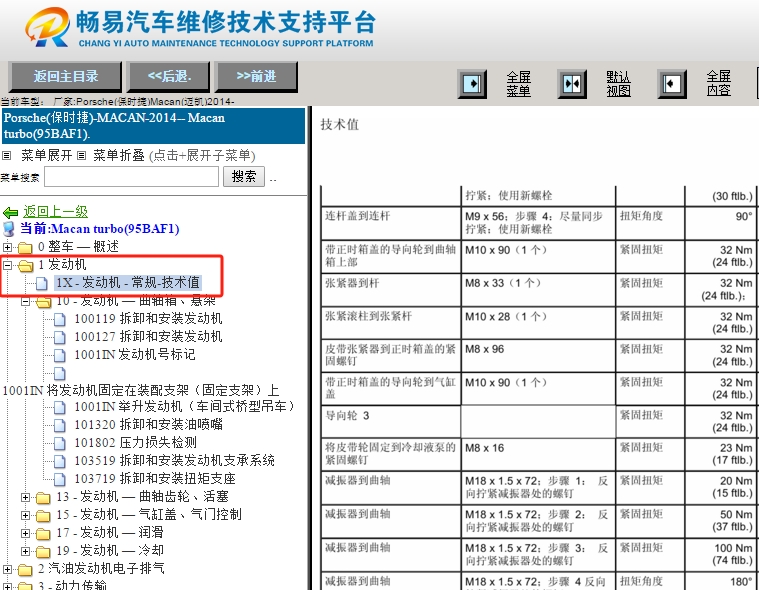Image resolution: width=759 pixels, height=590 pixels.
Task: Click the document icon beside 103719
Action: click(60, 479)
